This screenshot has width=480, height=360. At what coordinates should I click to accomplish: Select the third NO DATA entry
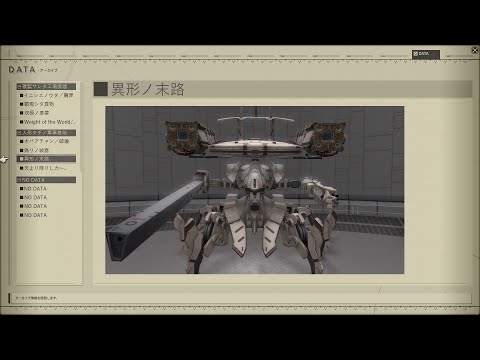tap(34, 206)
